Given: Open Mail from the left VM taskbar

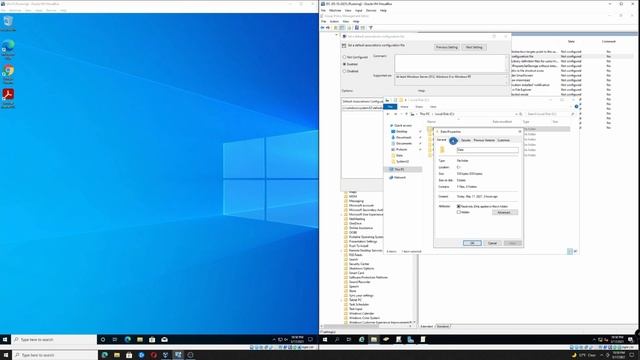Looking at the screenshot, I should coord(164,340).
